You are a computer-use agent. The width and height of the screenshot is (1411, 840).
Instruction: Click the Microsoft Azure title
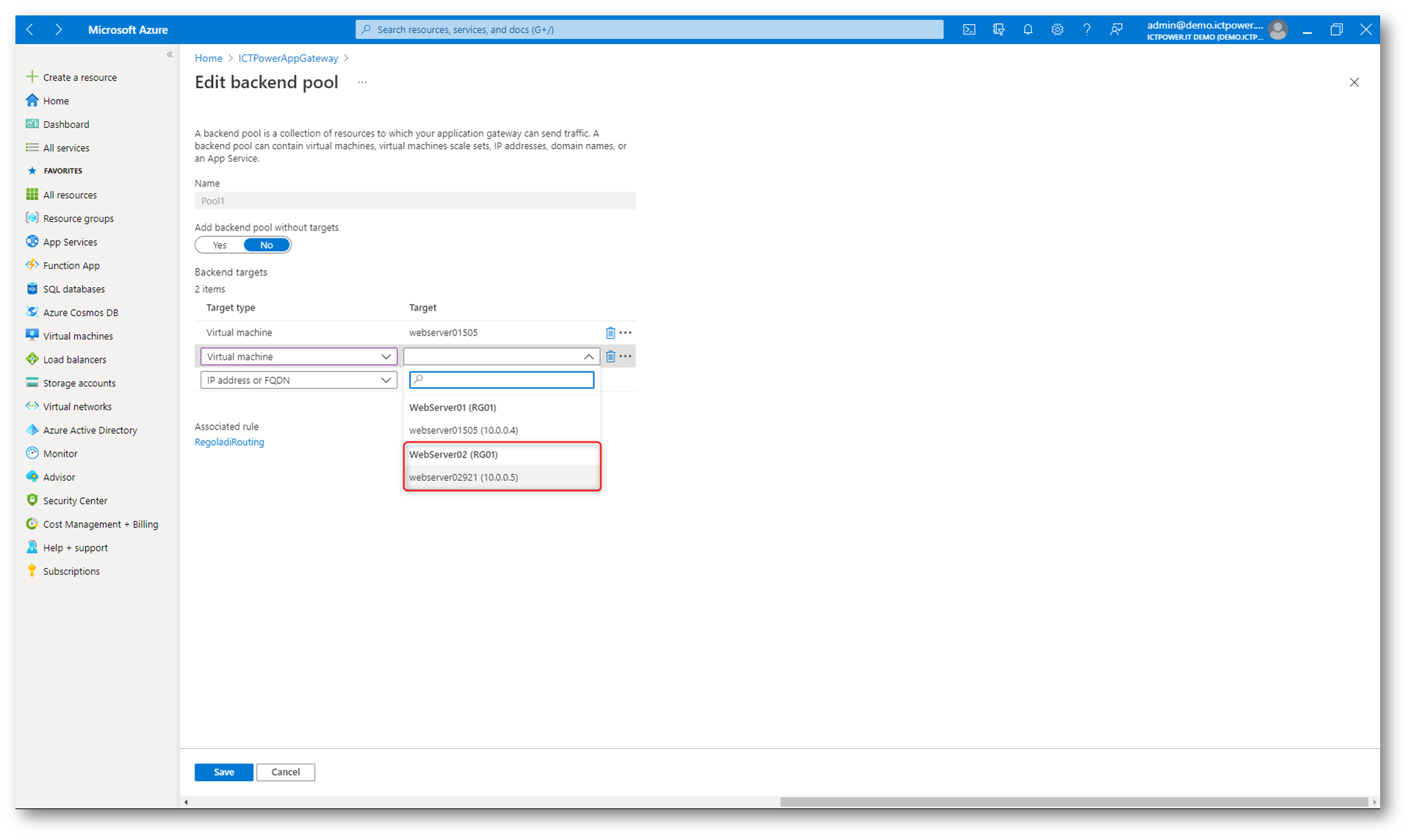[x=128, y=29]
